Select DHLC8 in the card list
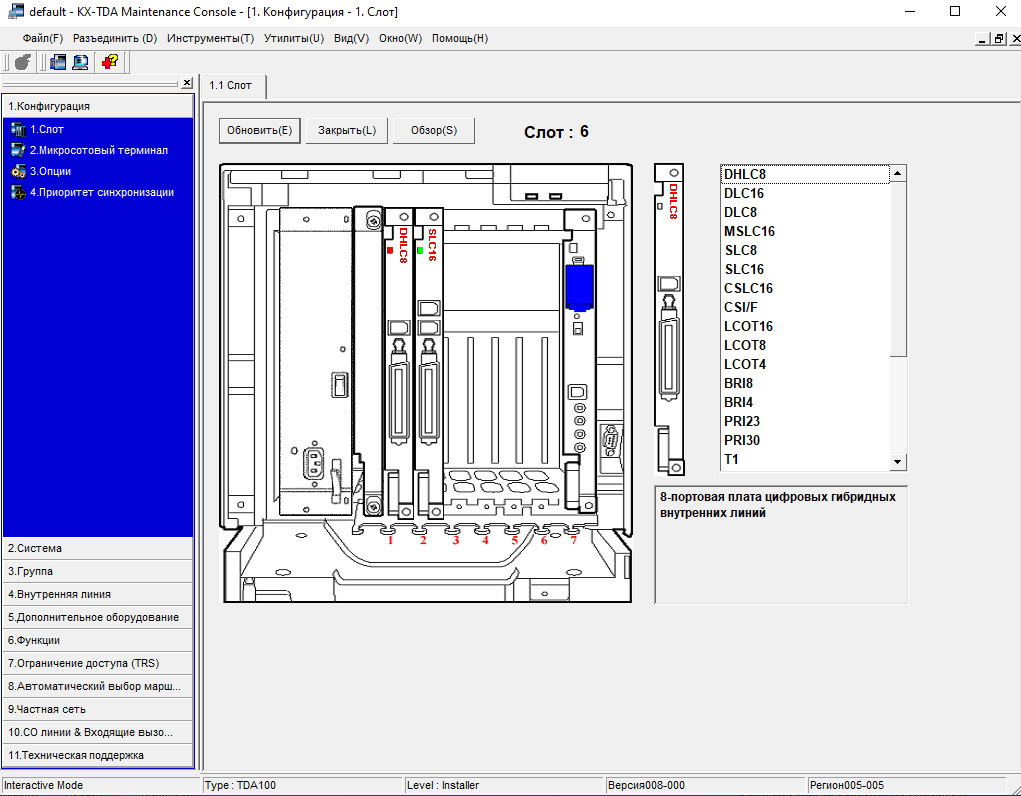The width and height of the screenshot is (1021, 796). 805,175
